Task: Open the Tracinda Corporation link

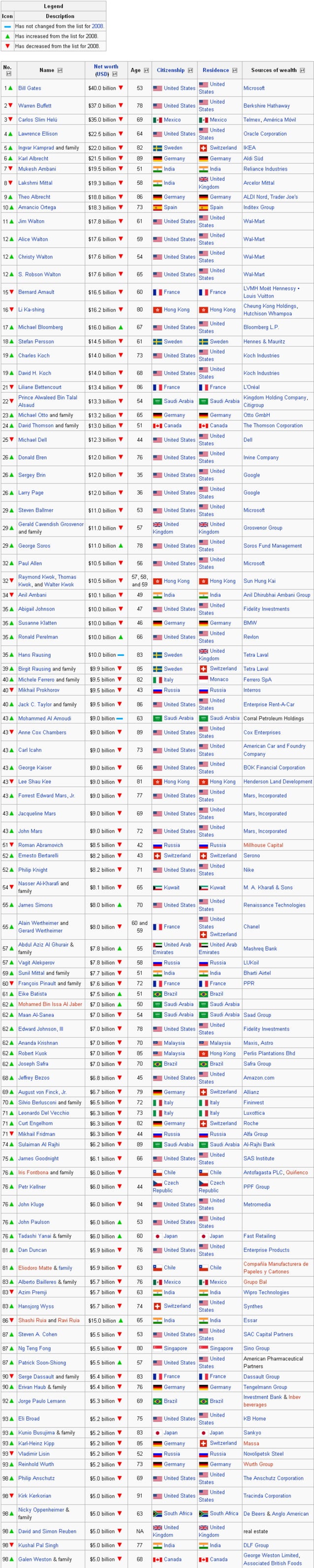Action: [267, 1496]
